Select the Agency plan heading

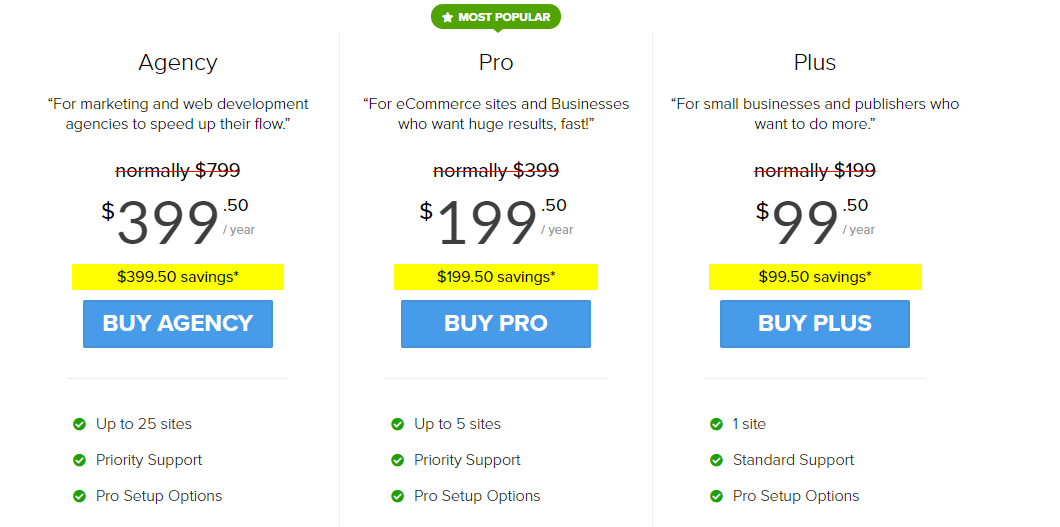click(x=178, y=63)
